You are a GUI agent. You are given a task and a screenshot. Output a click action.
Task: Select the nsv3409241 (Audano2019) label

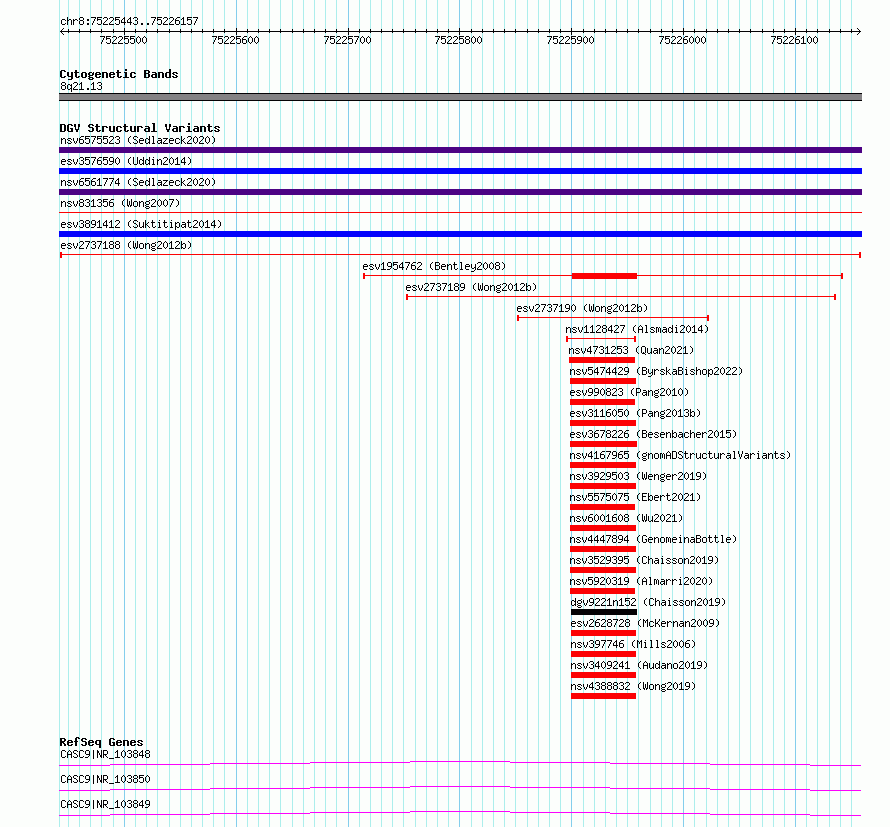pos(639,665)
